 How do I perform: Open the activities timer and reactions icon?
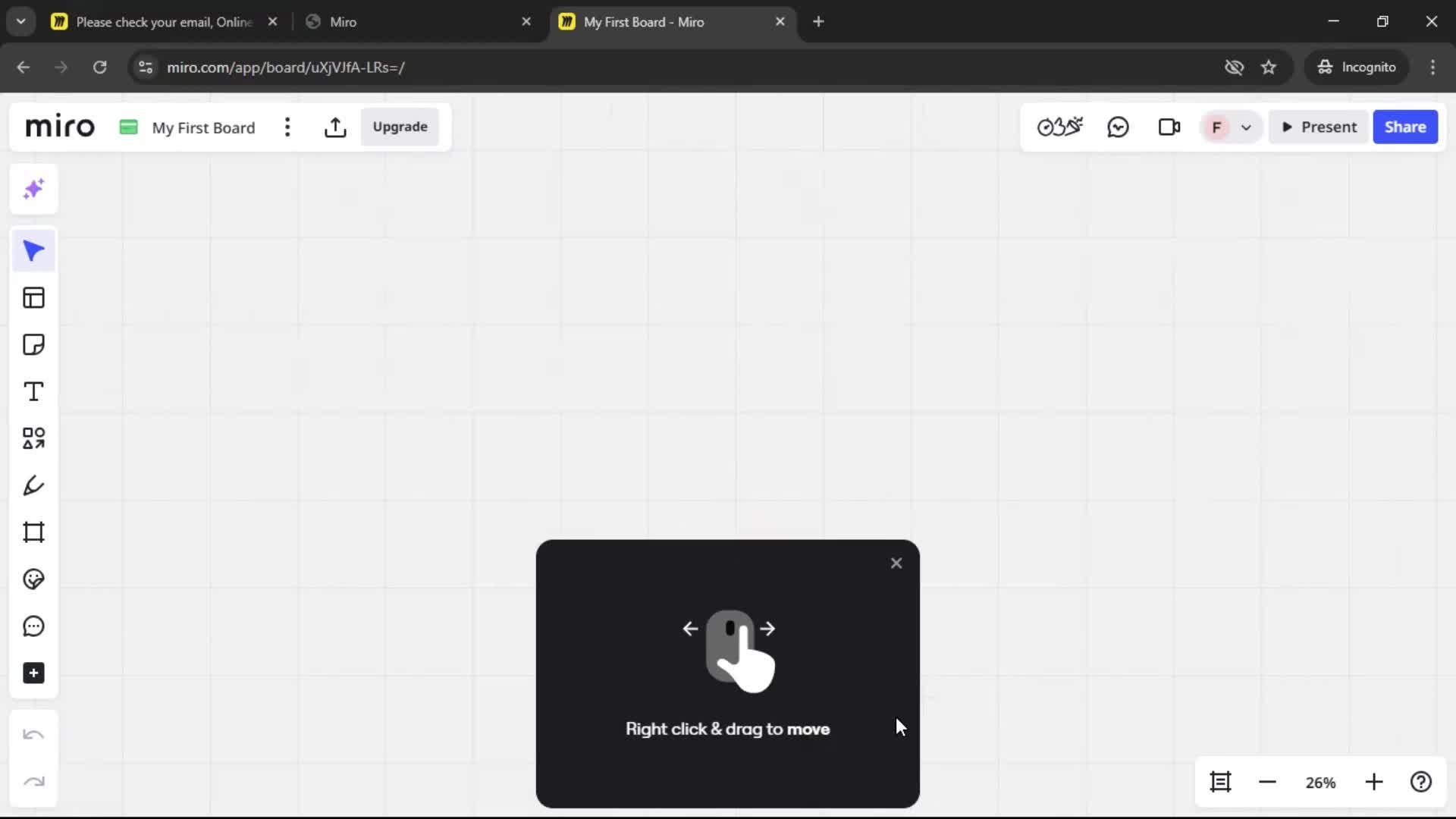pos(1060,127)
